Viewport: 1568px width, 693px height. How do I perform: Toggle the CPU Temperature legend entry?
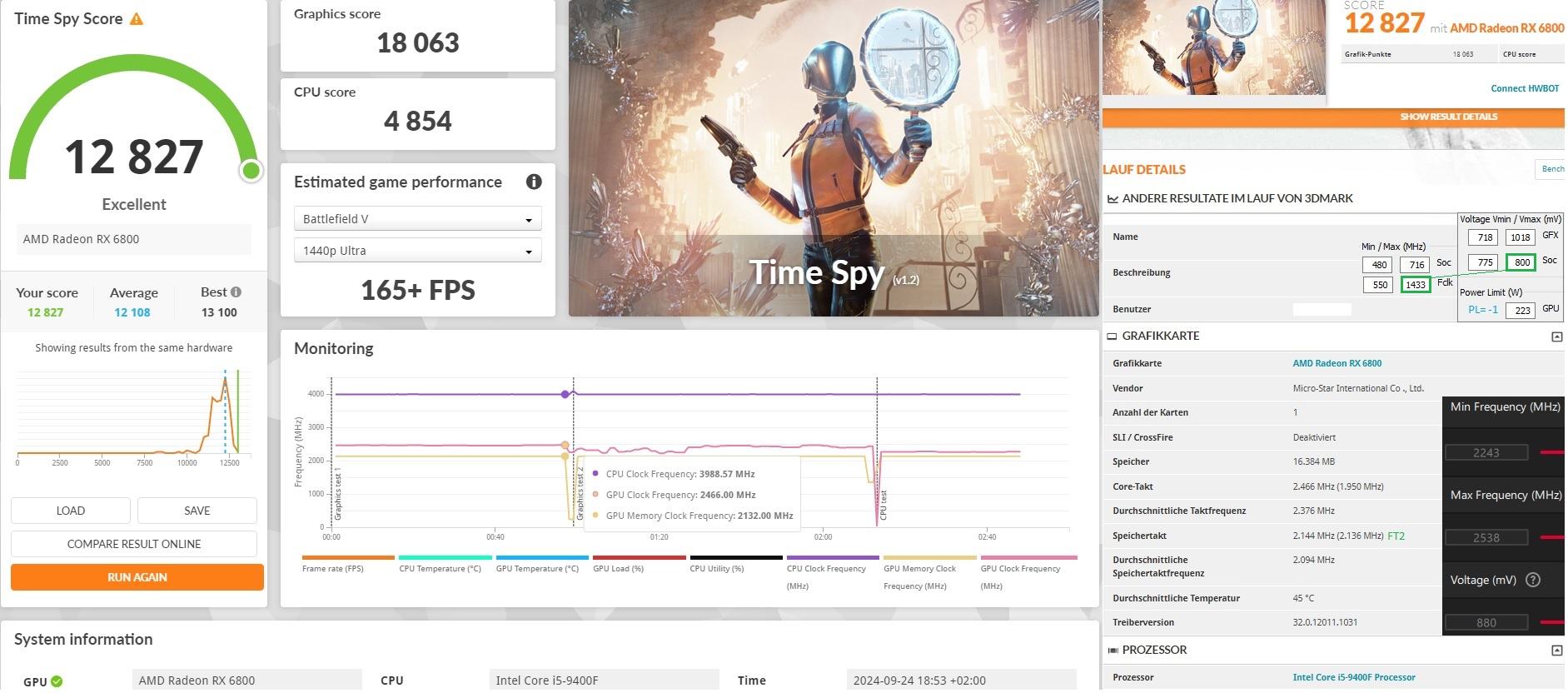[445, 565]
